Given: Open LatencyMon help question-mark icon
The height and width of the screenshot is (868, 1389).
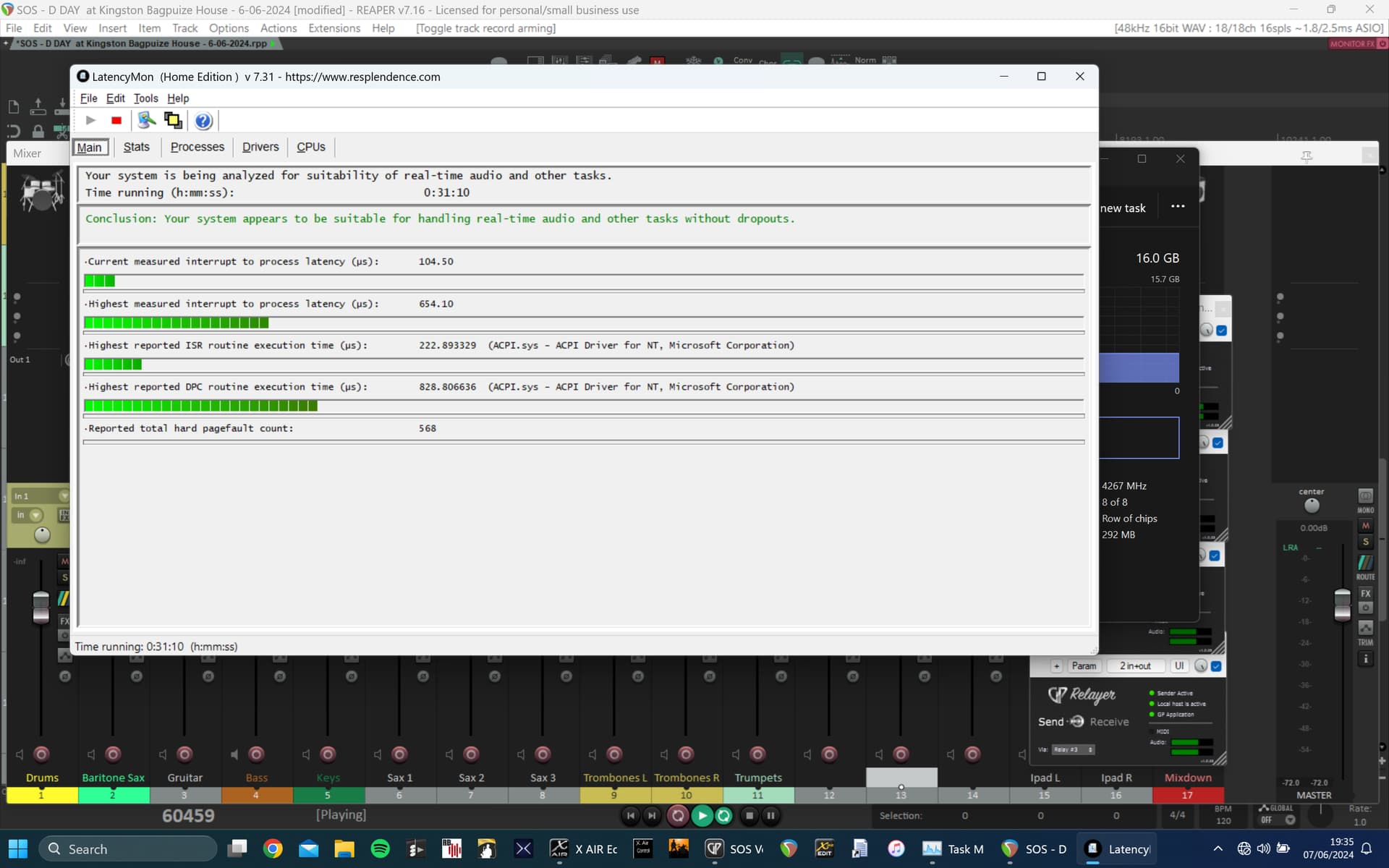Looking at the screenshot, I should pyautogui.click(x=203, y=121).
